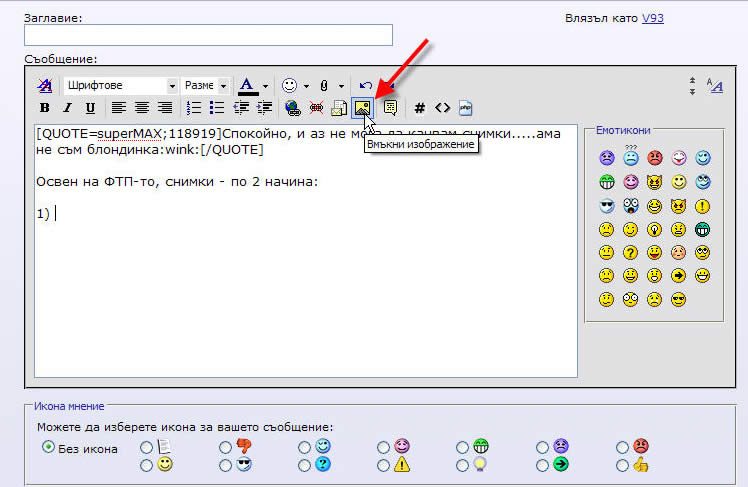
Task: Wrap selection in CODE tags (# icon)
Action: [x=419, y=108]
